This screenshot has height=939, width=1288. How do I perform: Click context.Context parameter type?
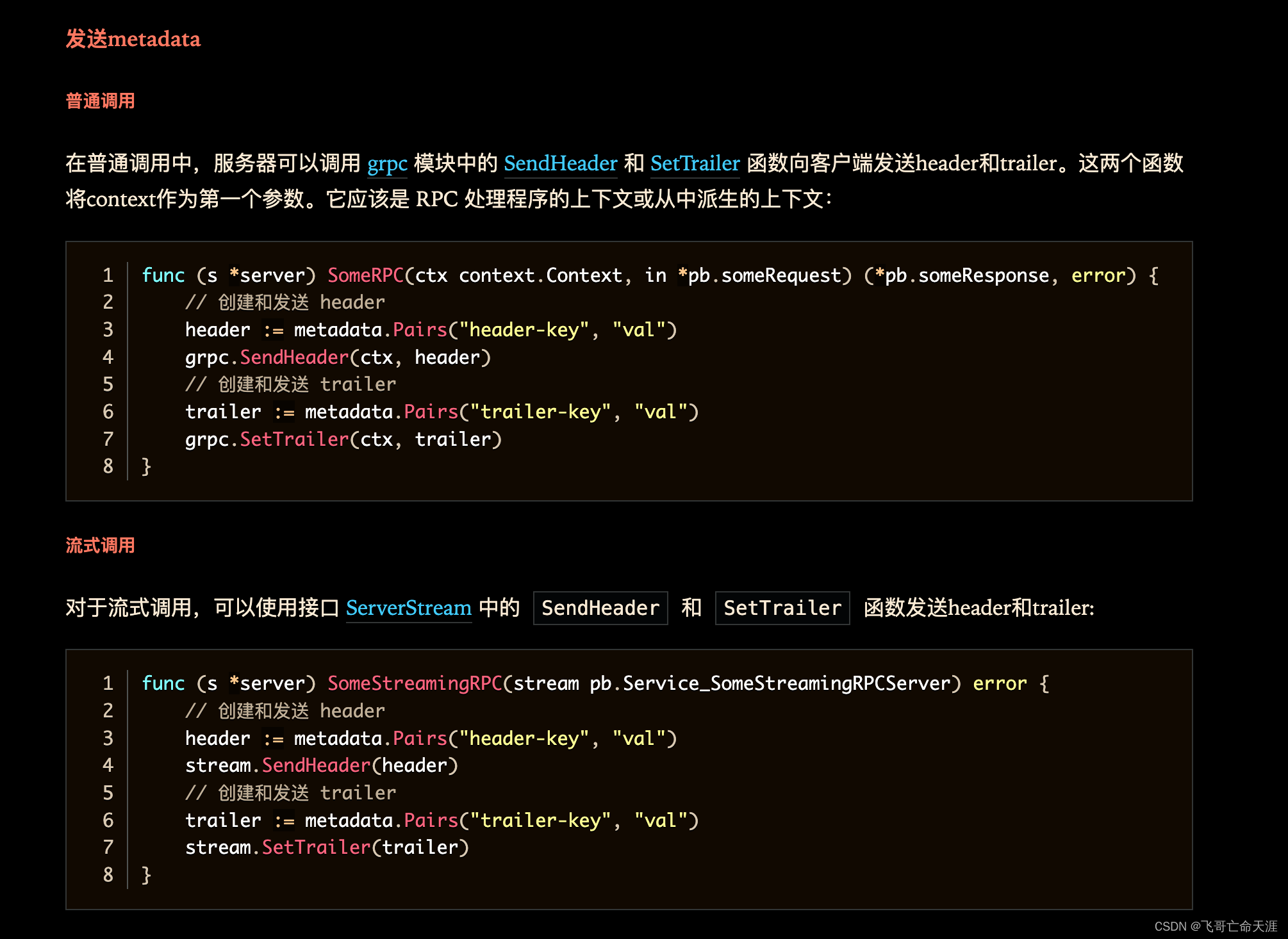tap(540, 275)
